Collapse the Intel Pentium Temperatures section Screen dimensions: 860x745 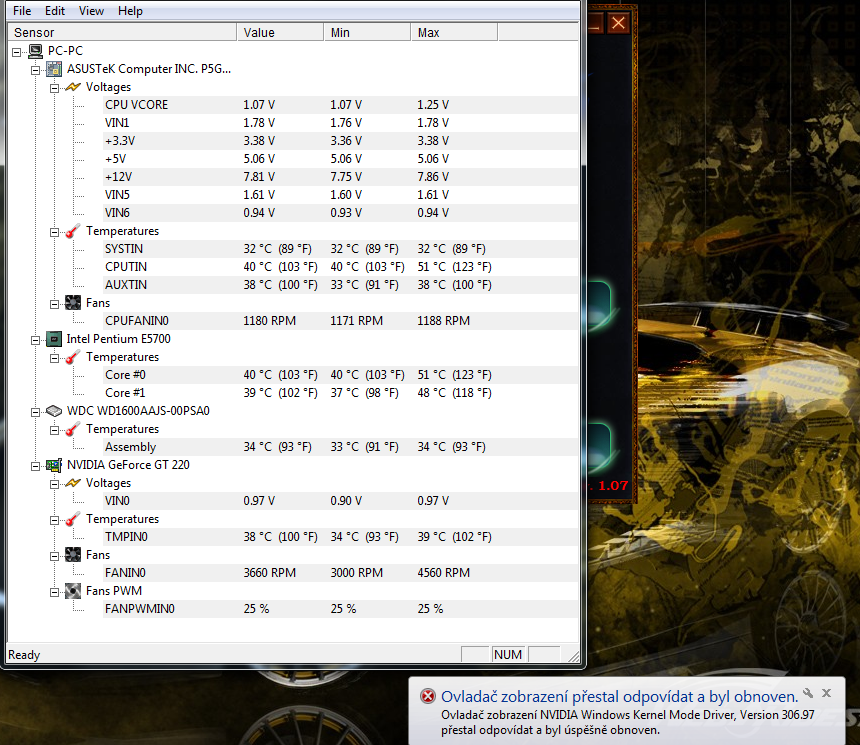coord(54,358)
